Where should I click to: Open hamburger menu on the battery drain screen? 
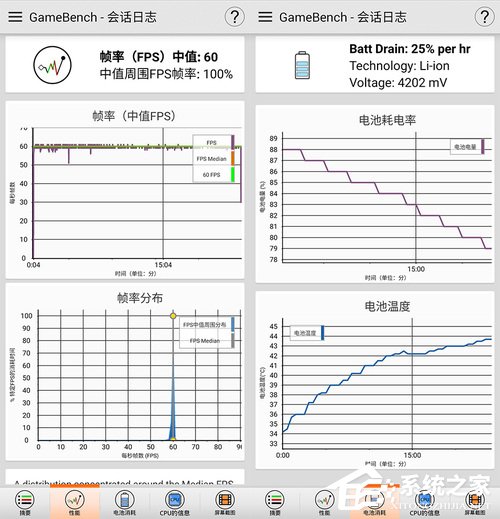[x=265, y=17]
